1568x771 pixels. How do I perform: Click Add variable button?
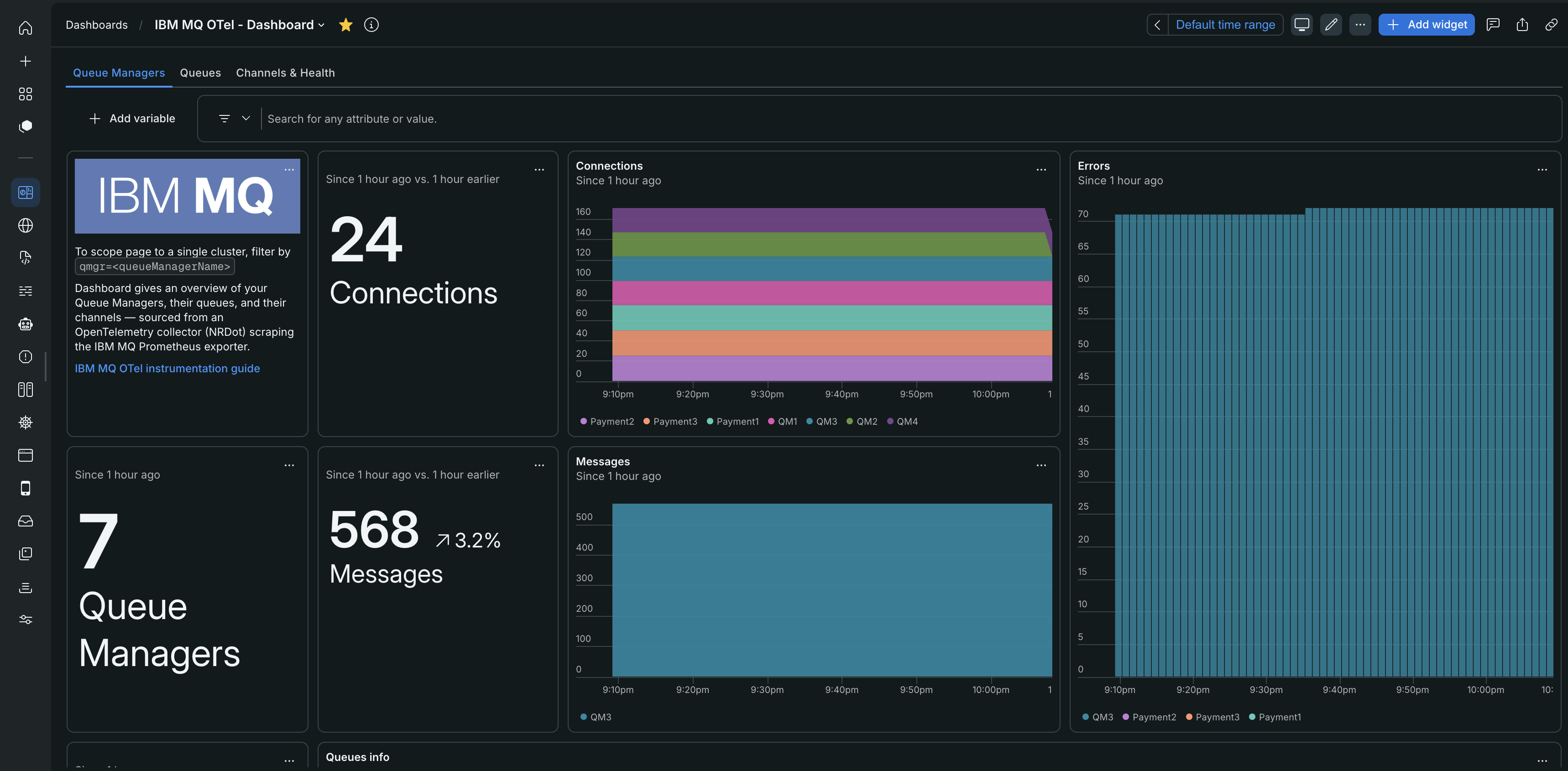click(132, 118)
